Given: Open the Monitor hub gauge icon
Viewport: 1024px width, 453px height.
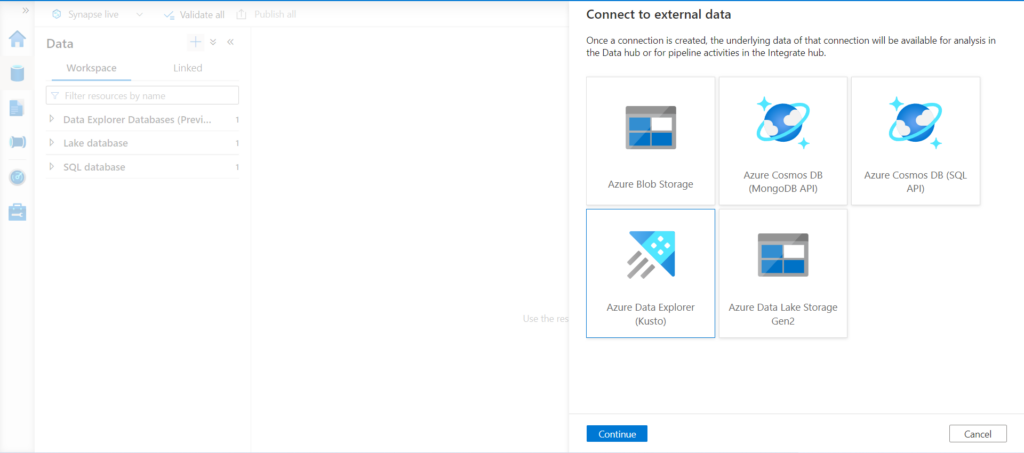Looking at the screenshot, I should click(x=17, y=177).
